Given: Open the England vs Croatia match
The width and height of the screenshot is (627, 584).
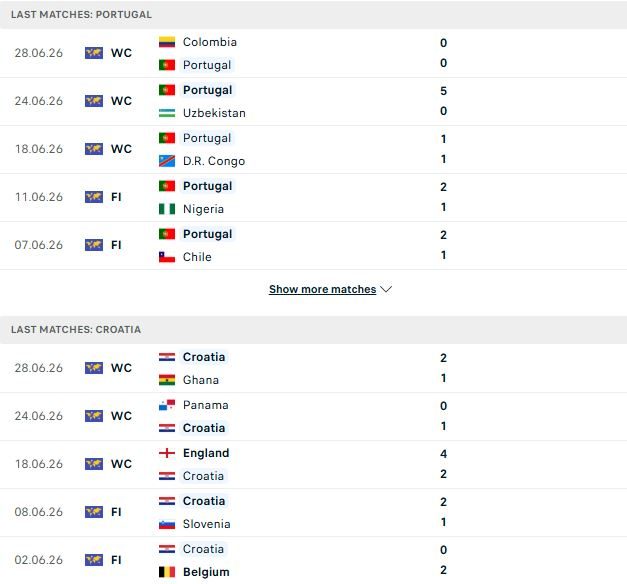Looking at the screenshot, I should 314,464.
